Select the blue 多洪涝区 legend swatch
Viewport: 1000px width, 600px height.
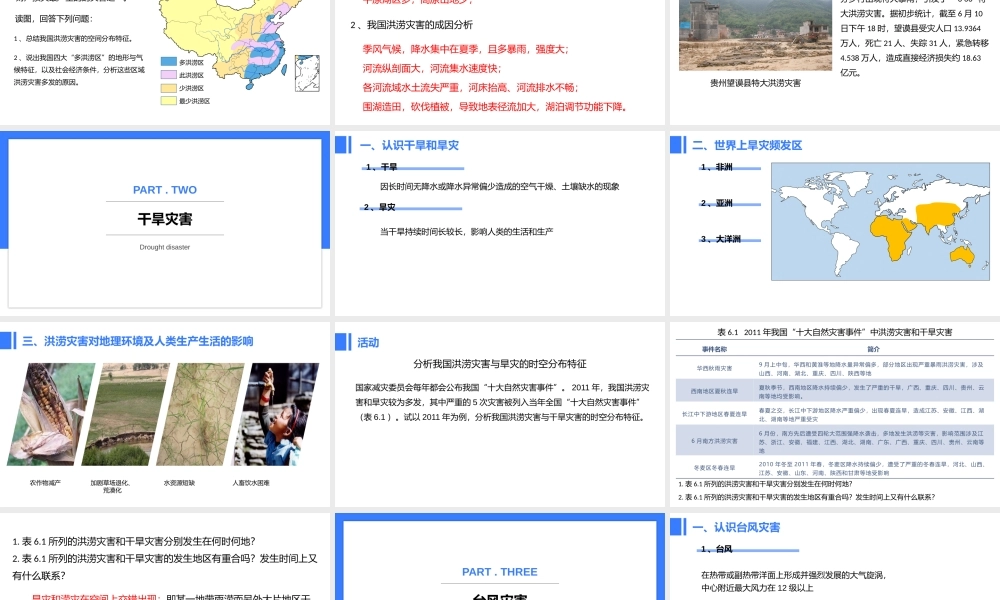(x=167, y=62)
